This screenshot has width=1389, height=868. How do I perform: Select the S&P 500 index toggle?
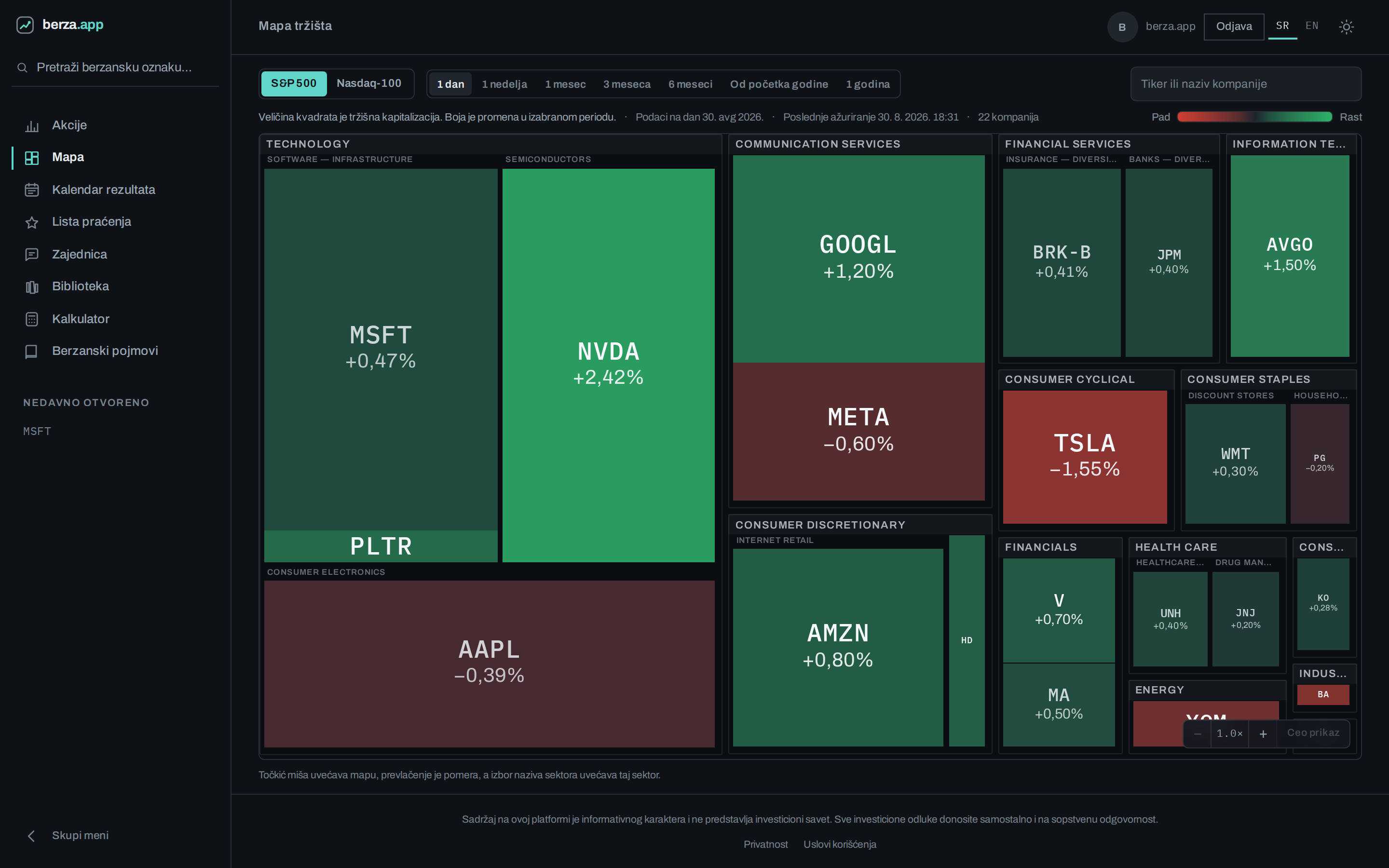294,84
